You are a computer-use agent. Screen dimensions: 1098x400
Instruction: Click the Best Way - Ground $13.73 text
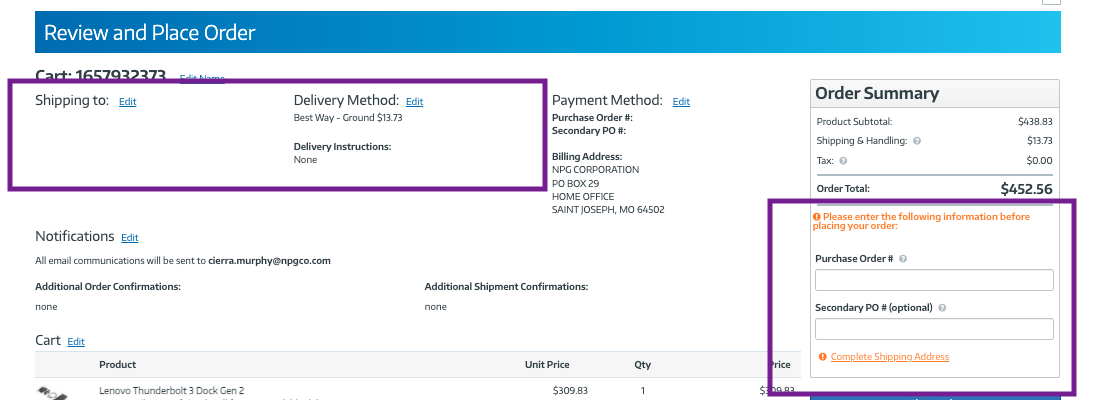[348, 118]
